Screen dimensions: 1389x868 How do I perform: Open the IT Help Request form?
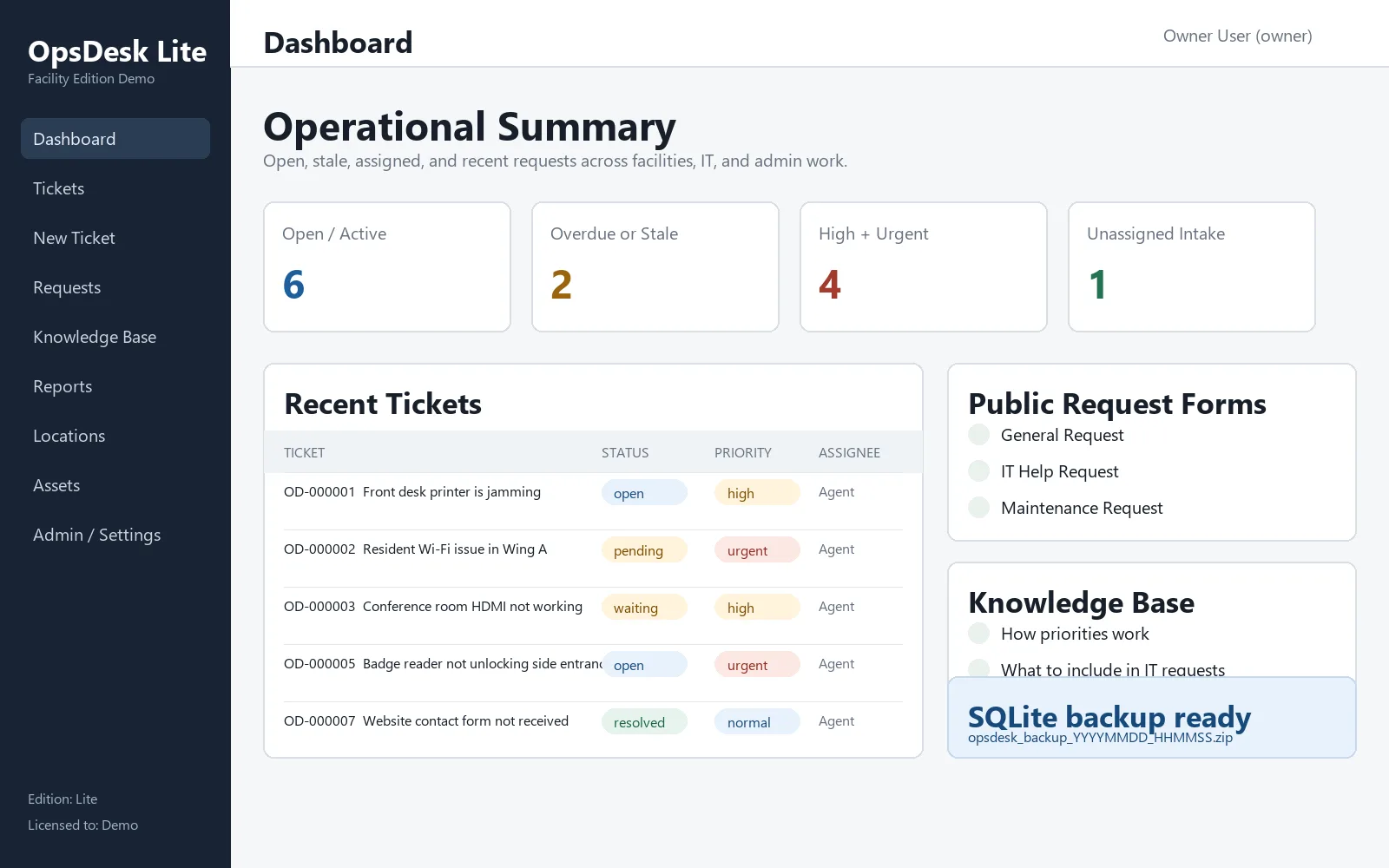(x=1059, y=471)
